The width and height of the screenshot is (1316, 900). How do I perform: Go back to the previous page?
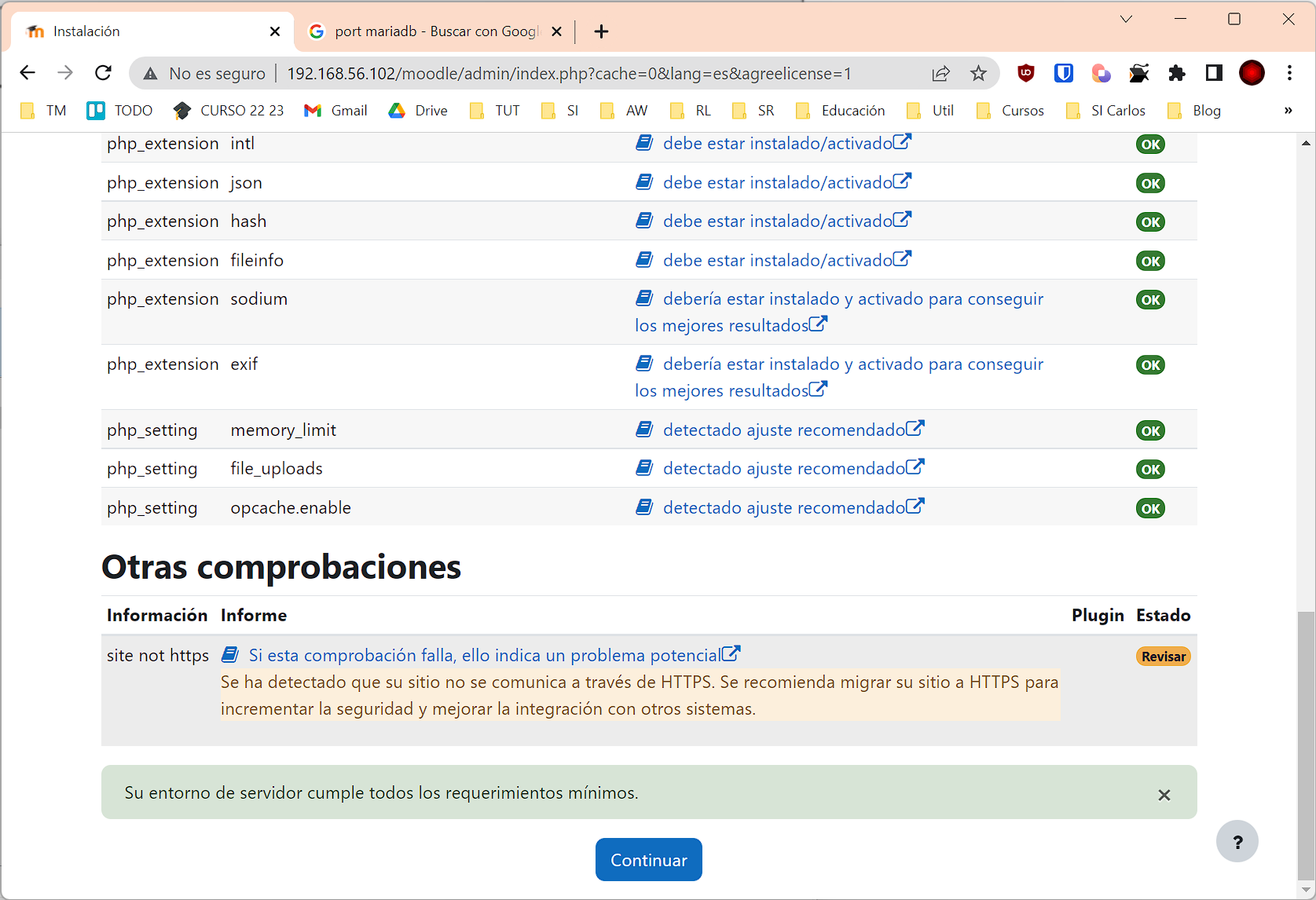(x=27, y=73)
